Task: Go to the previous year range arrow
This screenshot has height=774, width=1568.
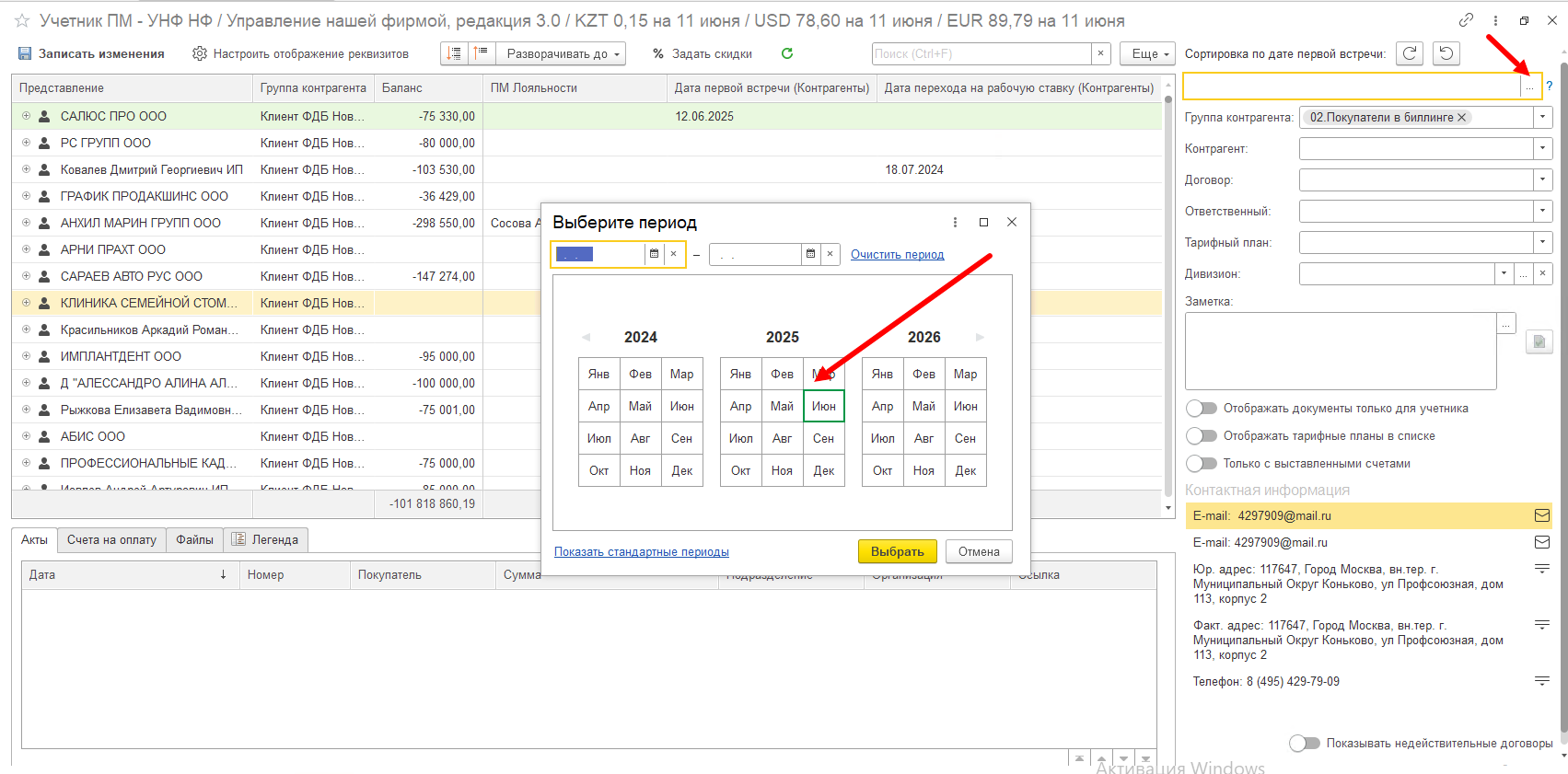Action: pyautogui.click(x=586, y=337)
